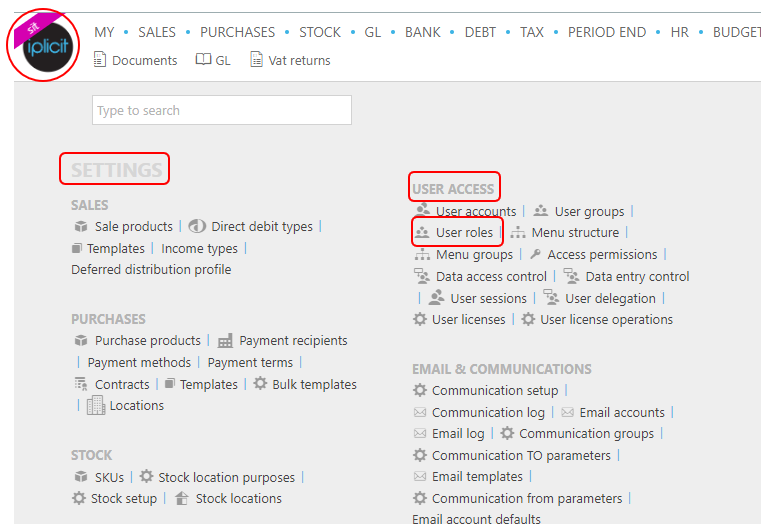Click the Direct debit types icon
The image size is (764, 524).
[x=197, y=227]
